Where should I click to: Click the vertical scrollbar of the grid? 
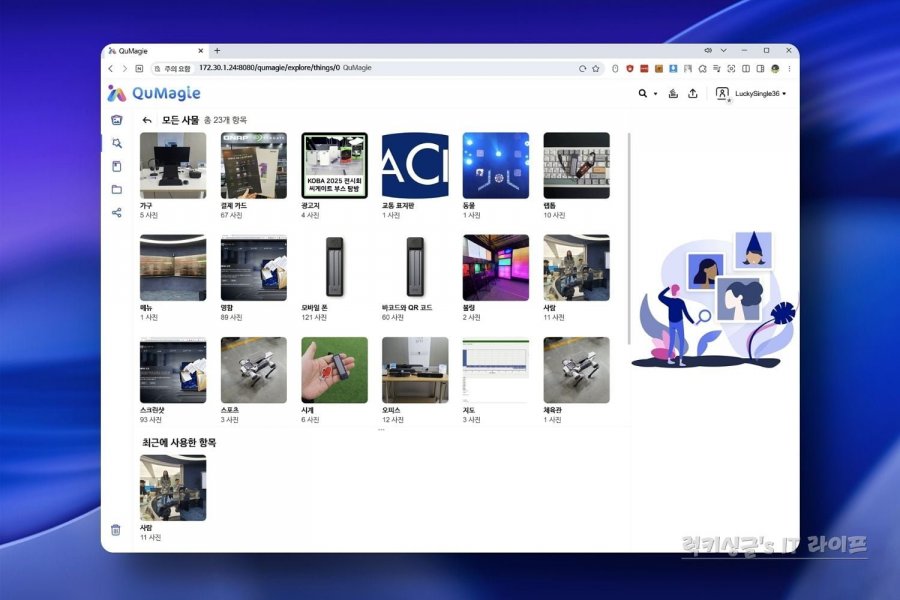click(x=629, y=238)
